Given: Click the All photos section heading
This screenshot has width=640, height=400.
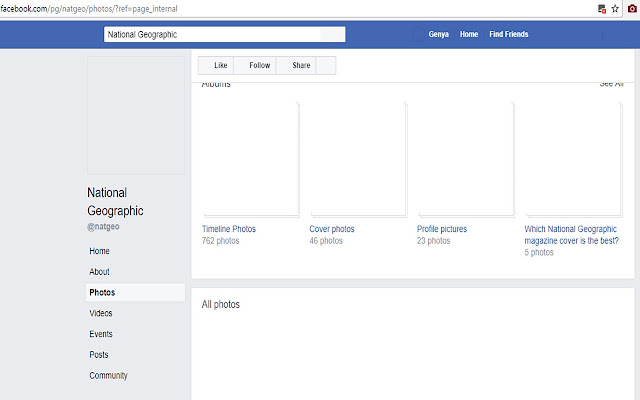Looking at the screenshot, I should pos(220,304).
